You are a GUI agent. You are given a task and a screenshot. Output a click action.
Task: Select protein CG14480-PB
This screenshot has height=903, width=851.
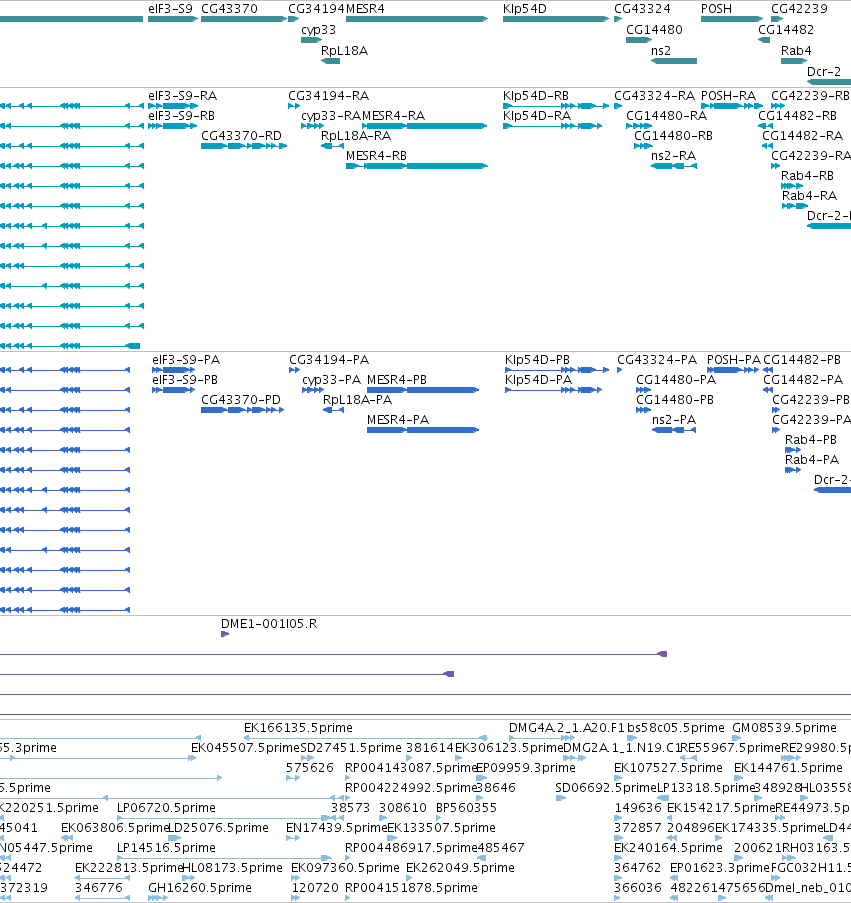tap(643, 410)
